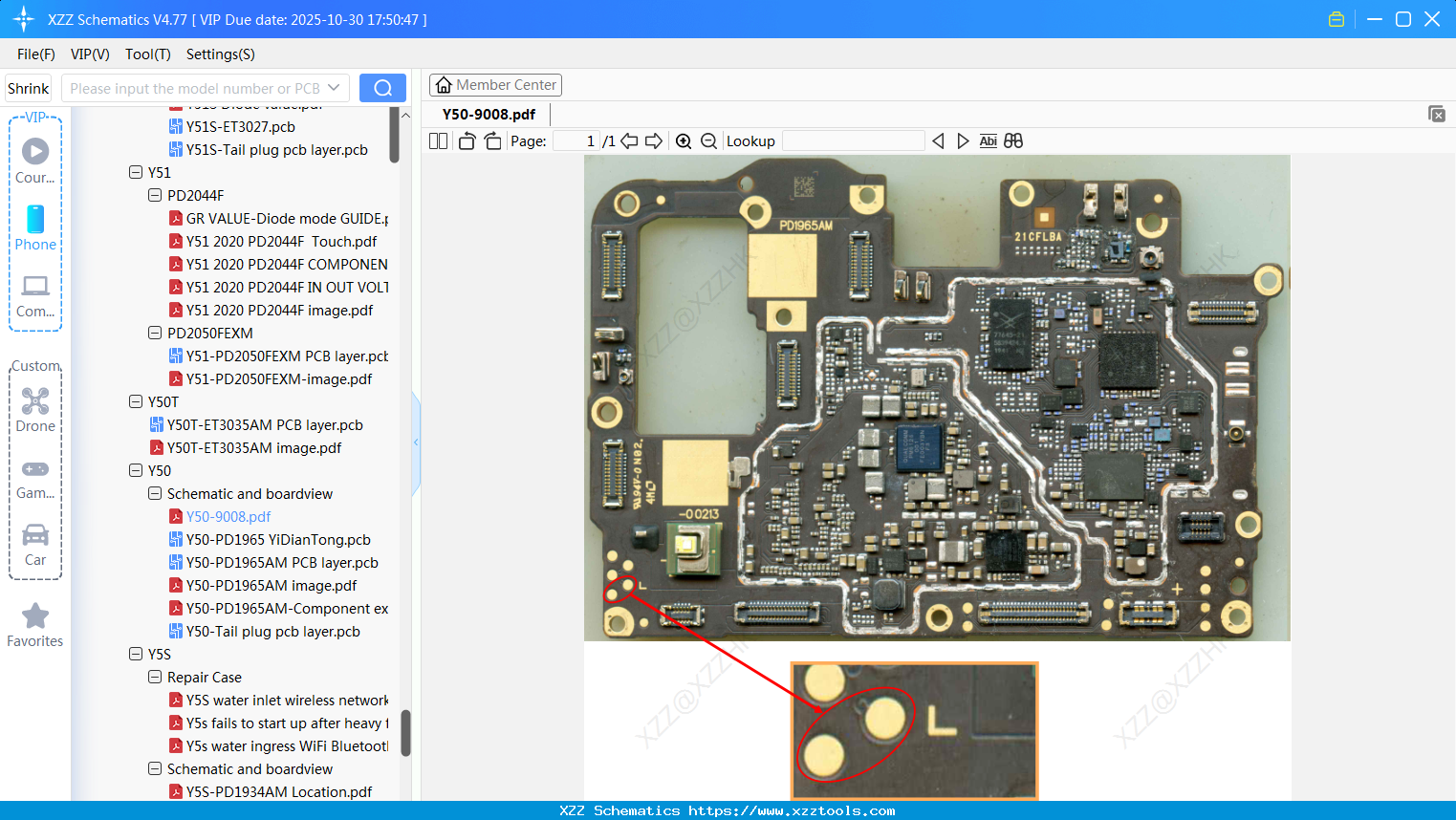Screen dimensions: 1456x820
Task: Click the Member Center button
Action: (x=495, y=85)
